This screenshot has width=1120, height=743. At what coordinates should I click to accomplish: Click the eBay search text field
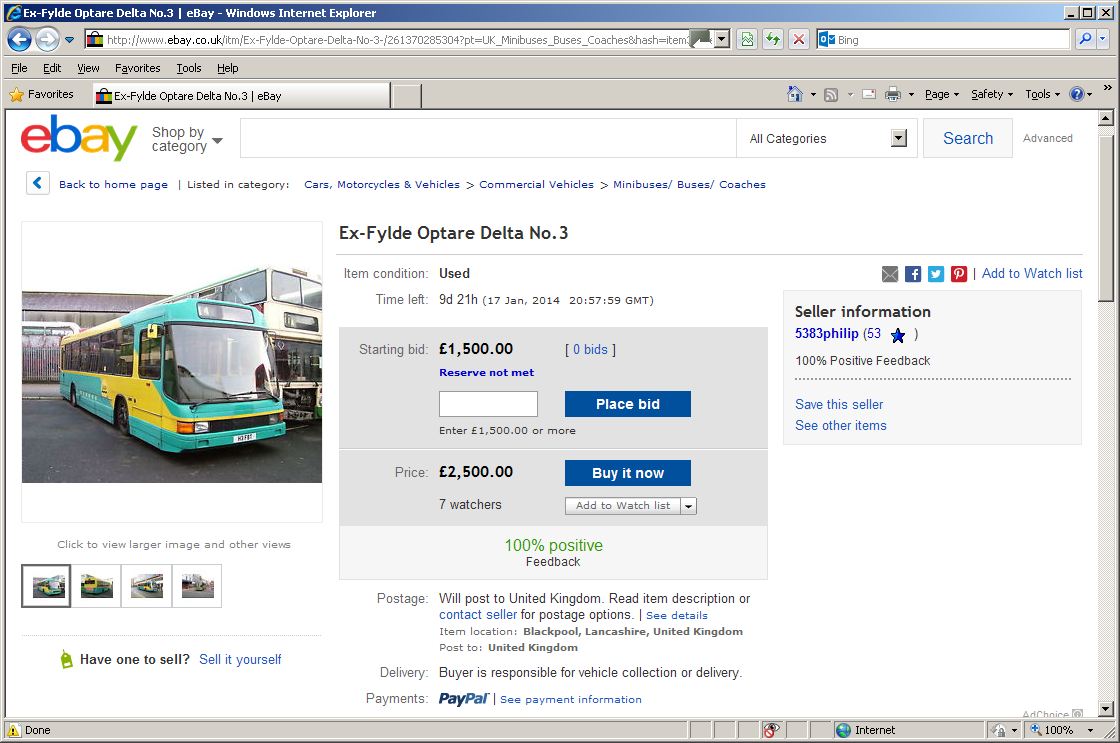pos(488,139)
